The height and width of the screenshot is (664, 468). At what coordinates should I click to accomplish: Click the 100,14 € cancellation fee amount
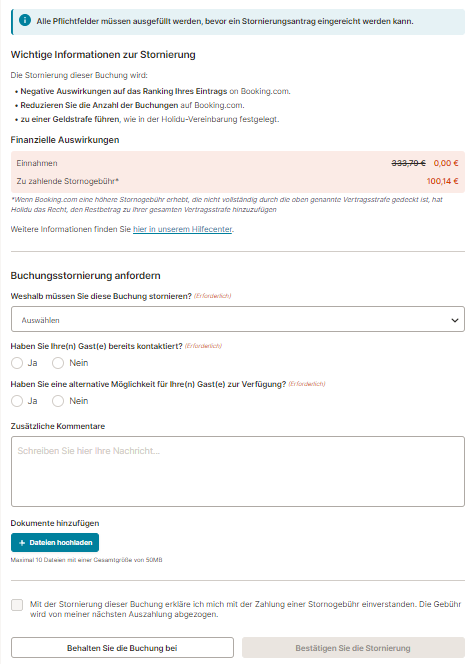442,181
